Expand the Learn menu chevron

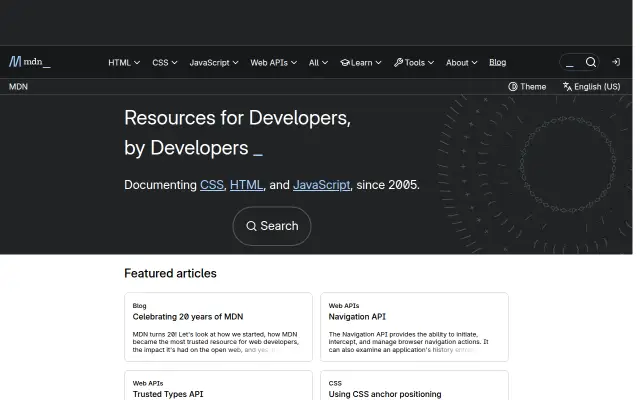point(378,62)
